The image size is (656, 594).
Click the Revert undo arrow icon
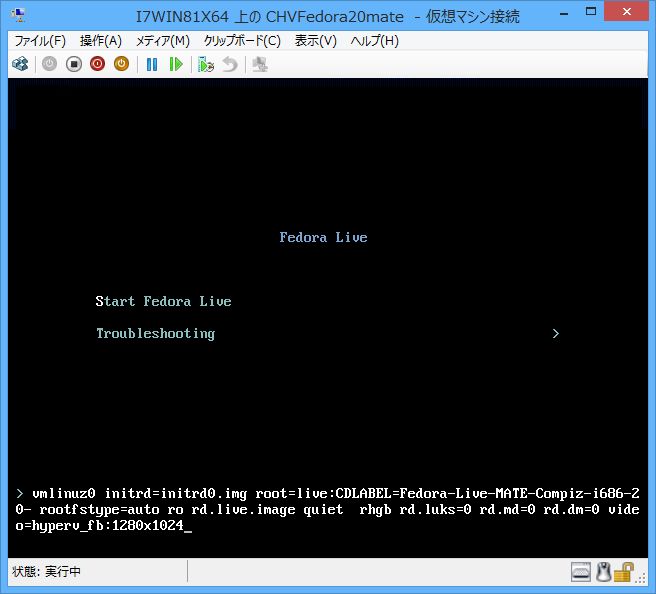click(230, 64)
